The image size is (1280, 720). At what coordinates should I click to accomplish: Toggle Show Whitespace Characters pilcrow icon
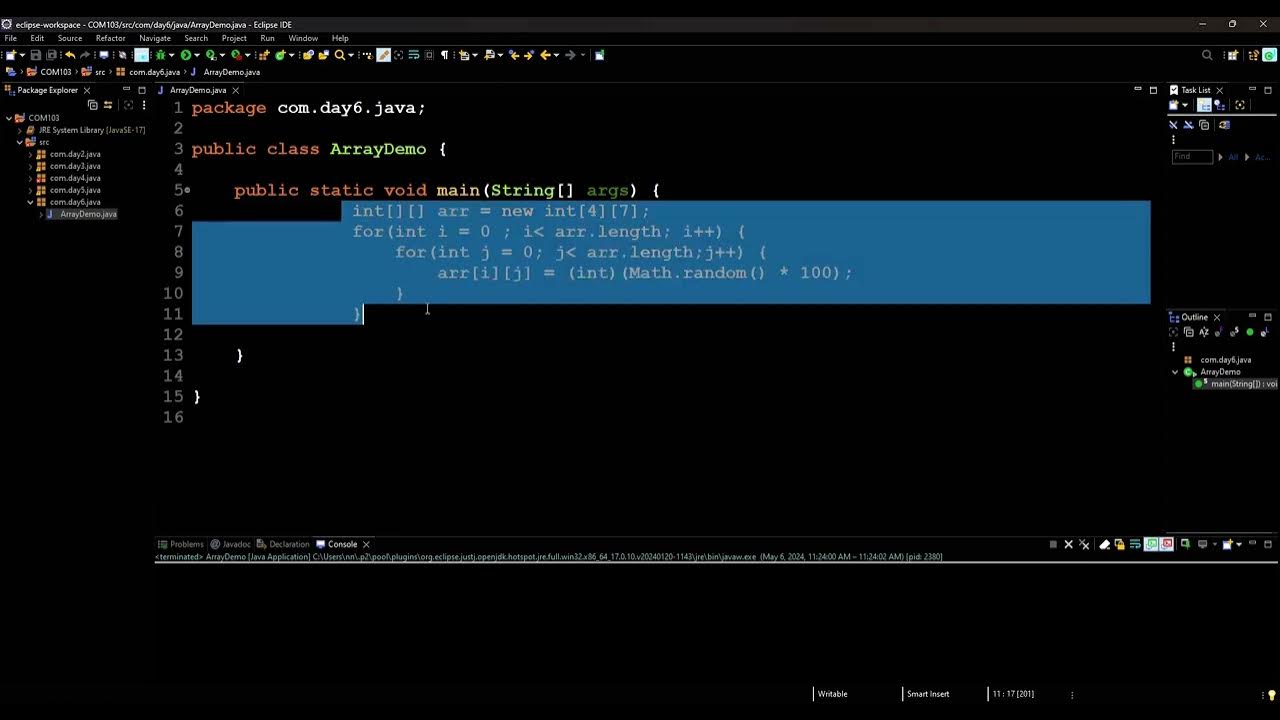click(x=444, y=55)
